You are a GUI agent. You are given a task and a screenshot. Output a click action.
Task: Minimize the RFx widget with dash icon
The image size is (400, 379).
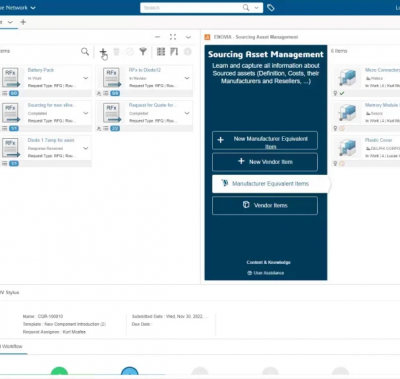[x=157, y=37]
